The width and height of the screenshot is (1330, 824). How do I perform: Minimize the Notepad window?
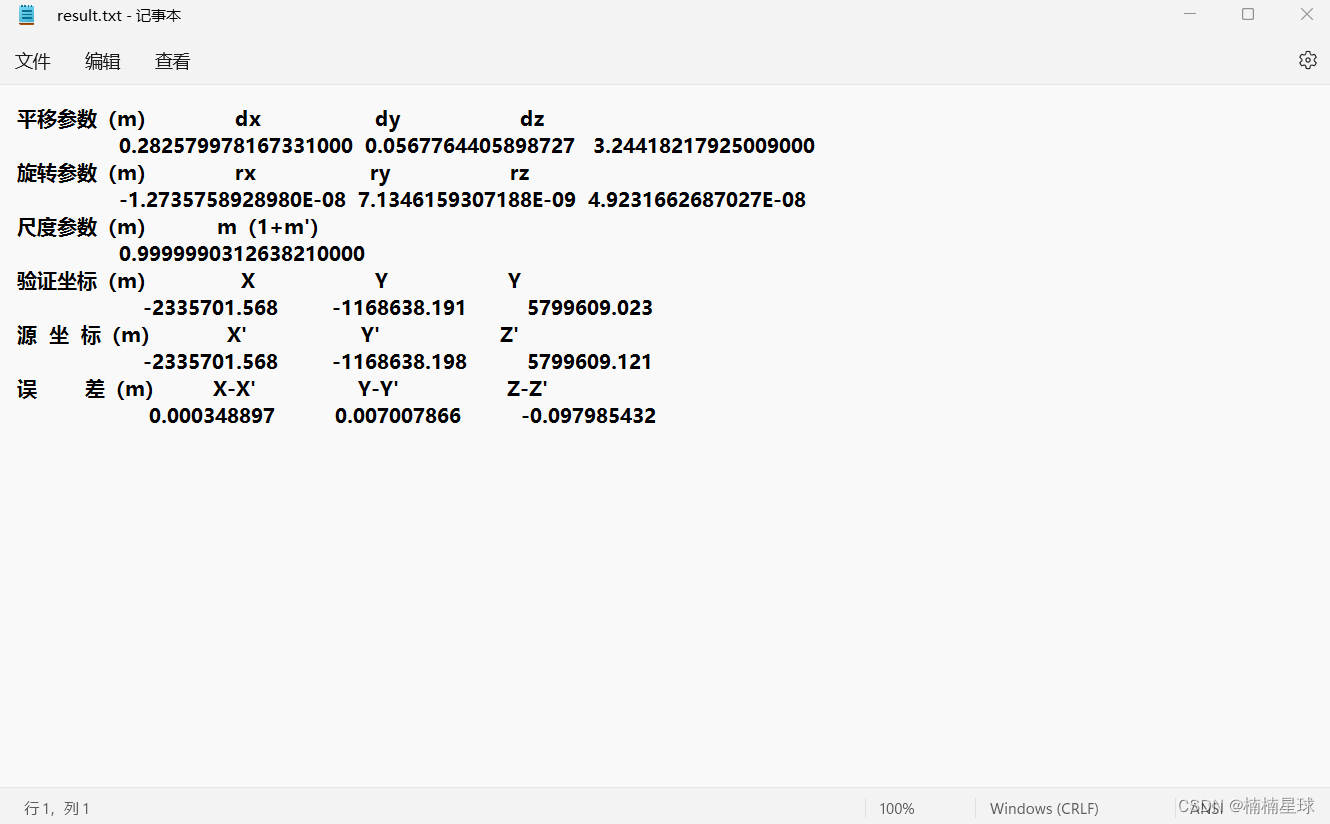pos(1190,14)
